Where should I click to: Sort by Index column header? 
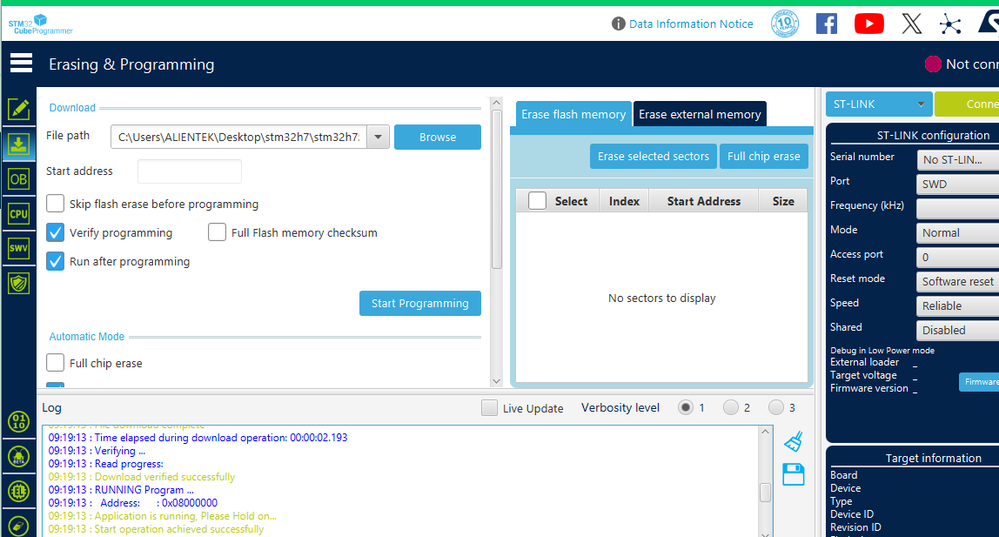pyautogui.click(x=624, y=201)
